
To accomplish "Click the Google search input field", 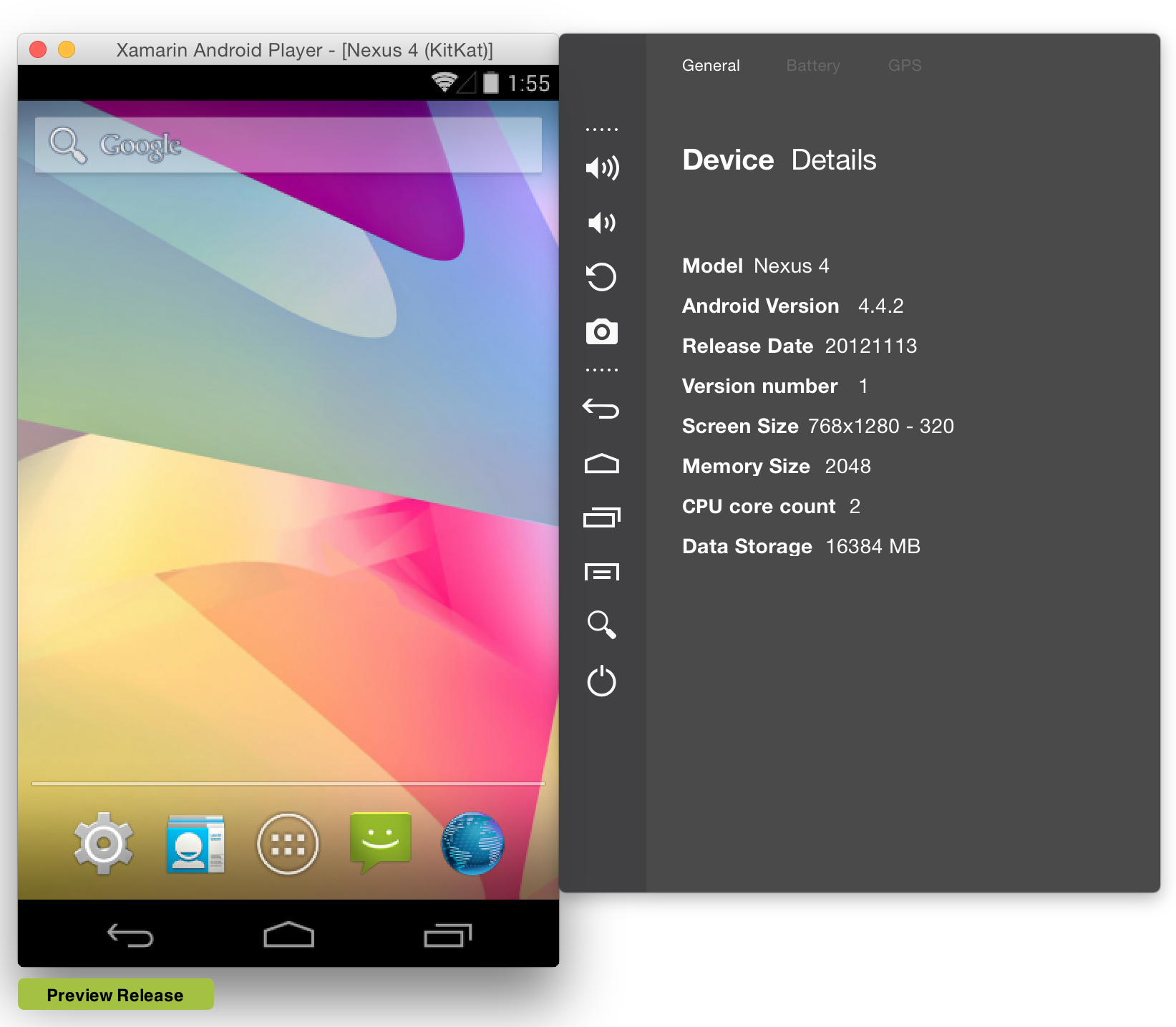I will pos(288,145).
